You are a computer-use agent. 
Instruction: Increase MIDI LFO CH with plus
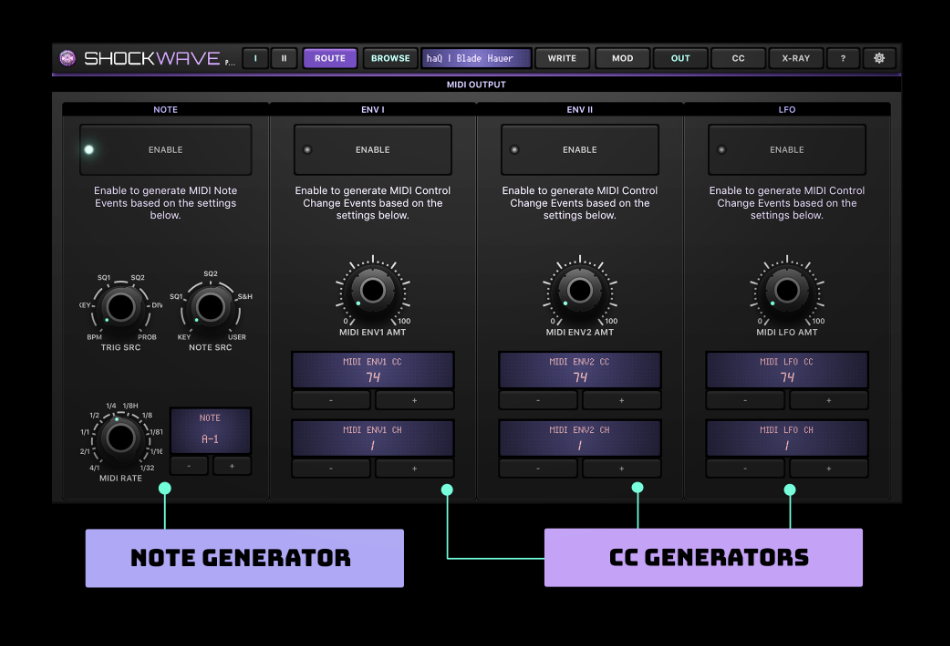point(829,468)
